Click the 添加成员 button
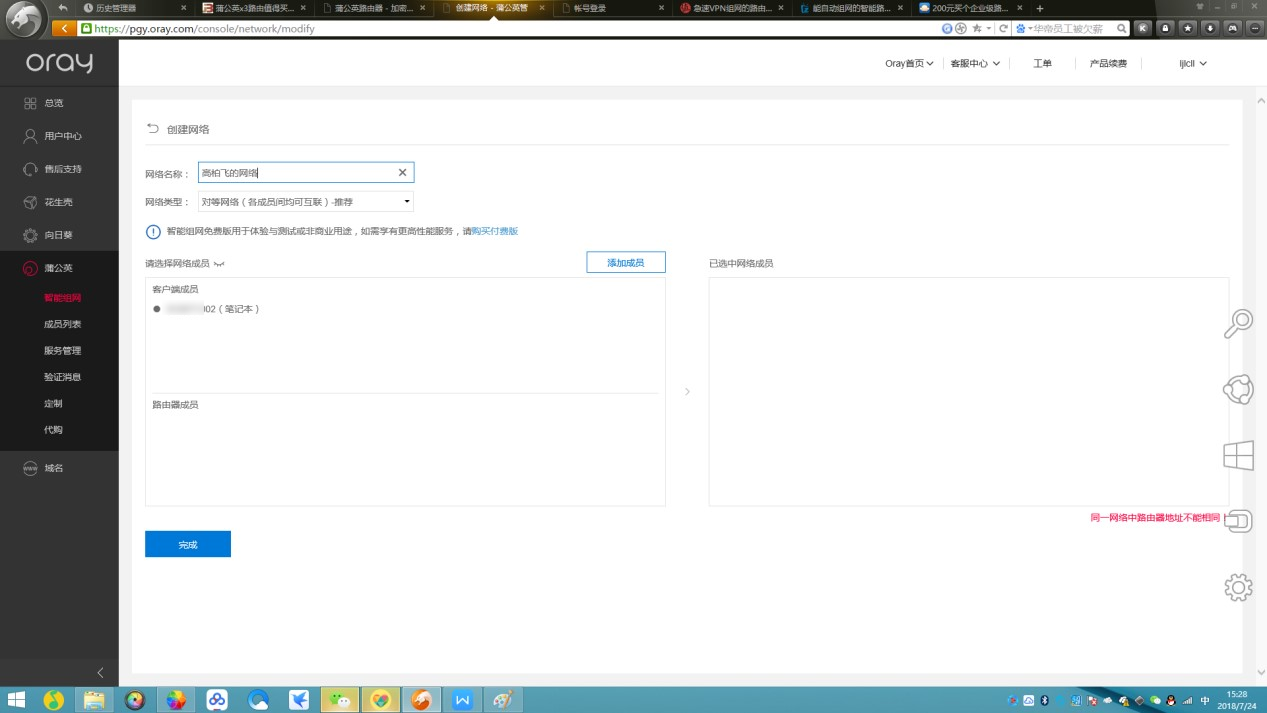The width and height of the screenshot is (1267, 713). pos(625,263)
